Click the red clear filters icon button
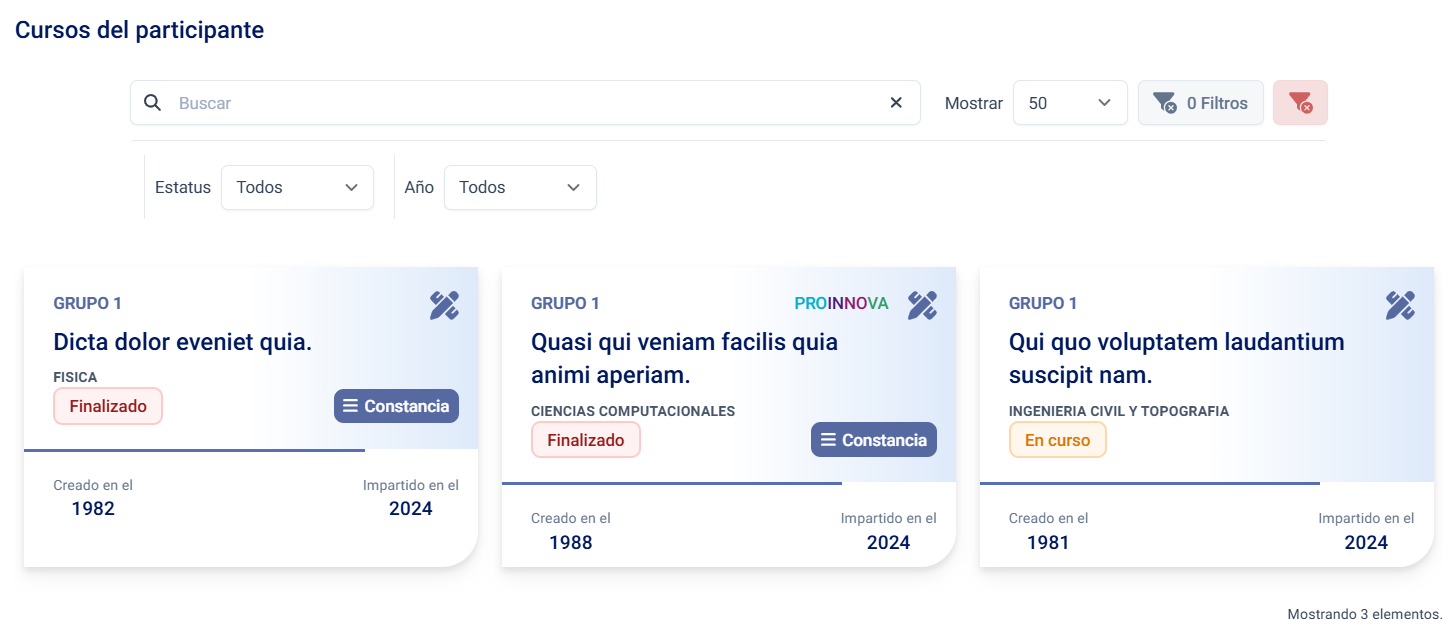Viewport: 1453px width, 637px height. 1299,103
